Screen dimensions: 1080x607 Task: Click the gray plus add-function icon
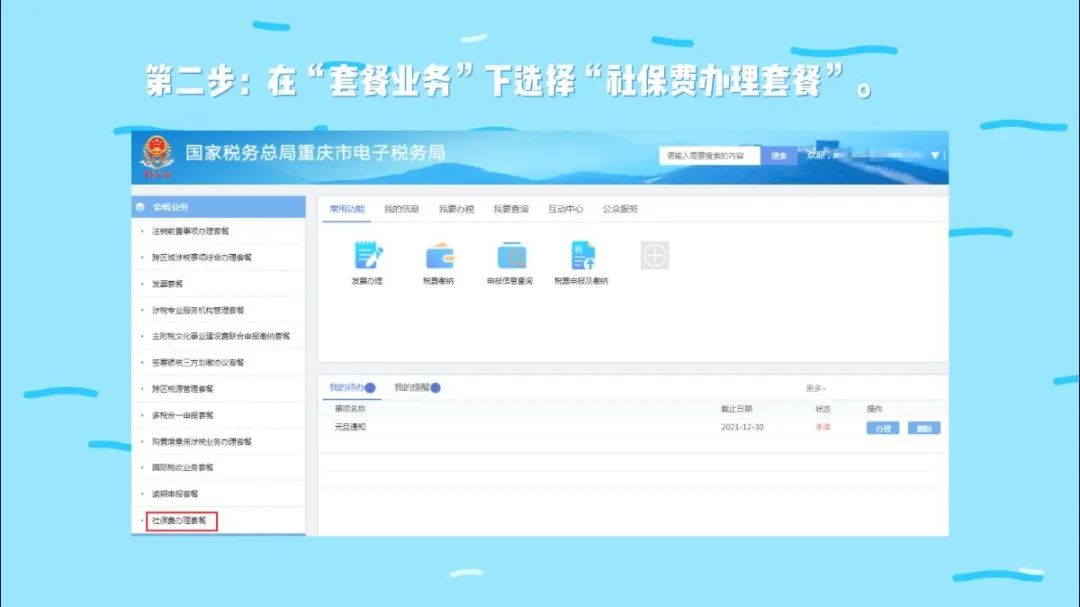tap(654, 256)
